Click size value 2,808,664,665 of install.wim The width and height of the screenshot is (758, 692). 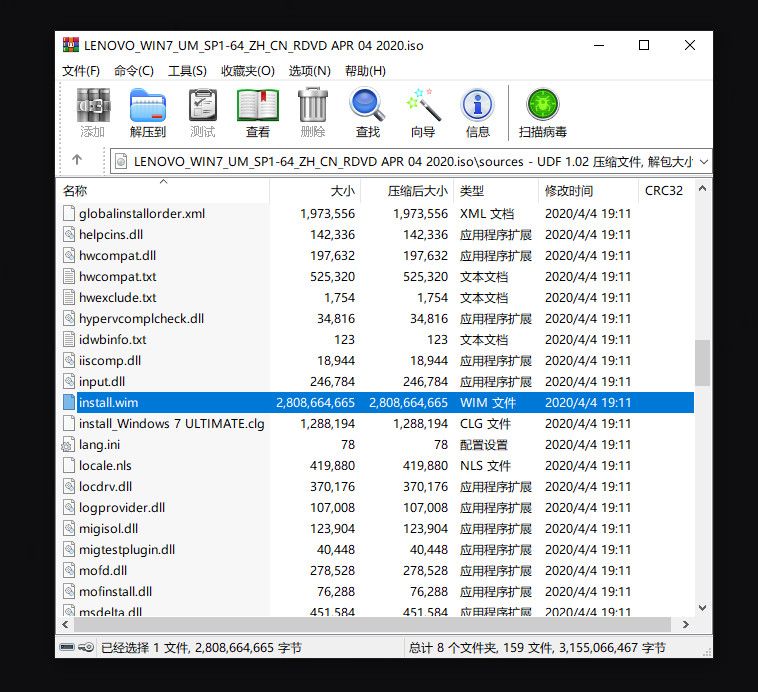point(315,402)
